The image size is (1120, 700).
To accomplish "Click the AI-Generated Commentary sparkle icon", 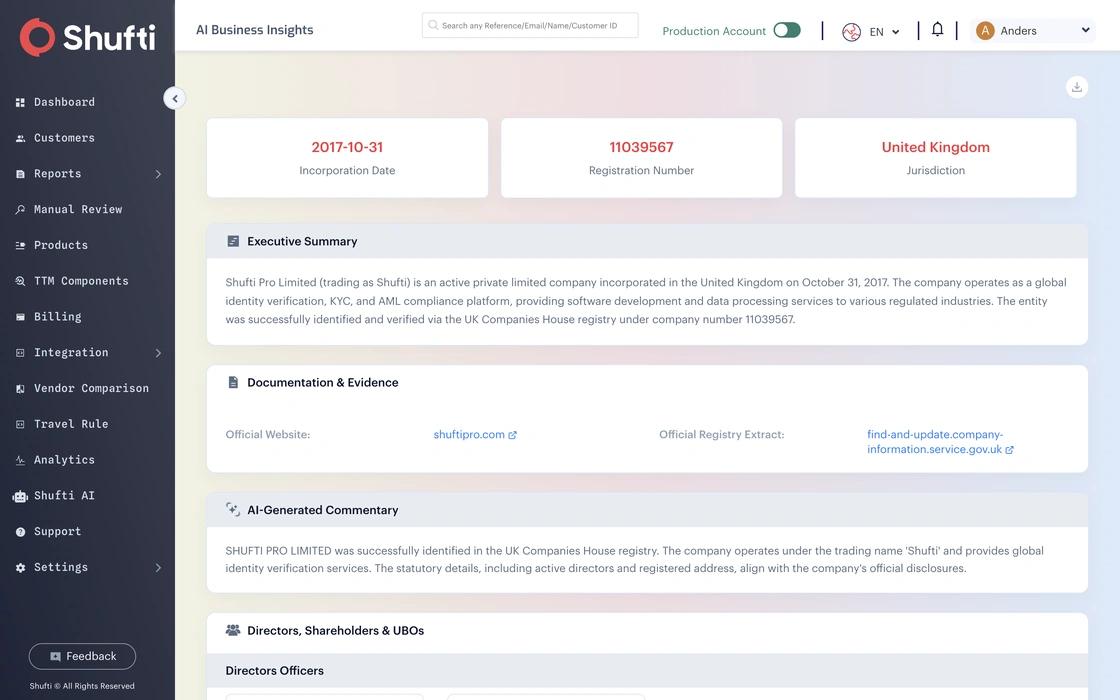I will pos(233,509).
